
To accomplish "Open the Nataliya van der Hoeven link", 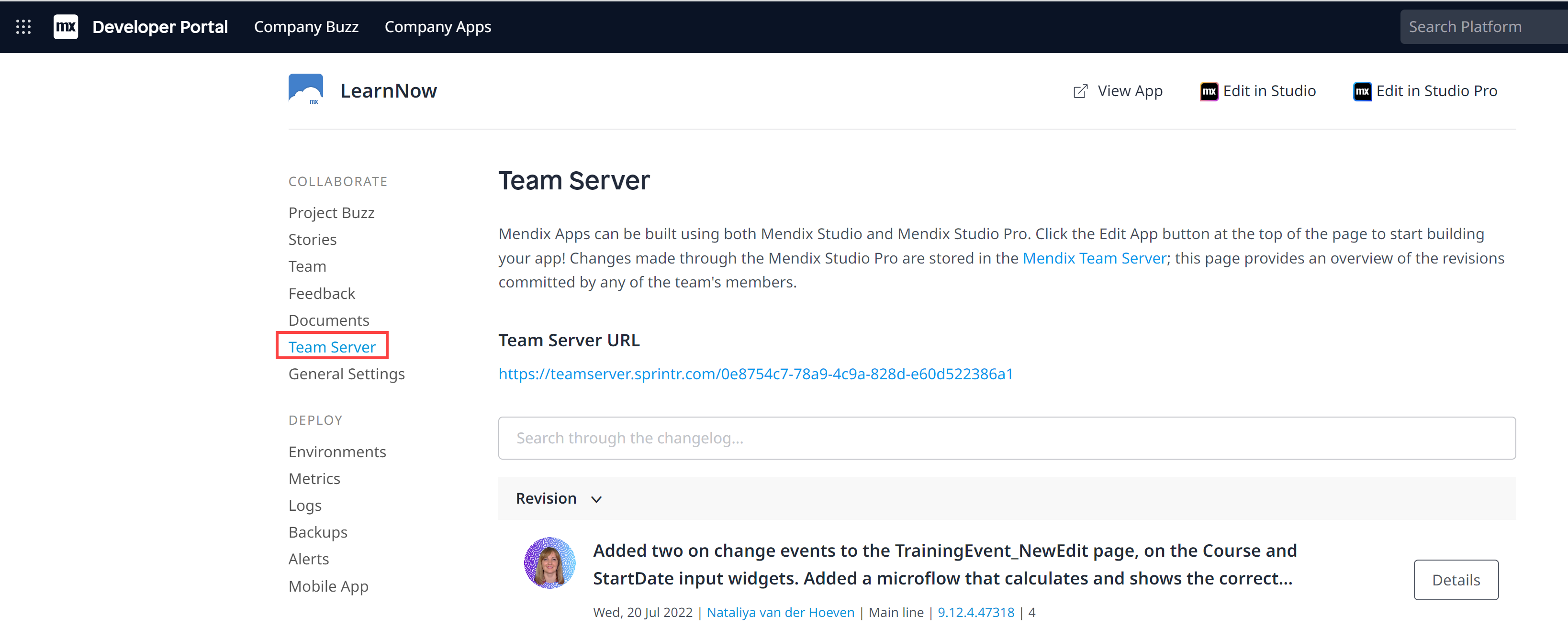I will (x=780, y=612).
